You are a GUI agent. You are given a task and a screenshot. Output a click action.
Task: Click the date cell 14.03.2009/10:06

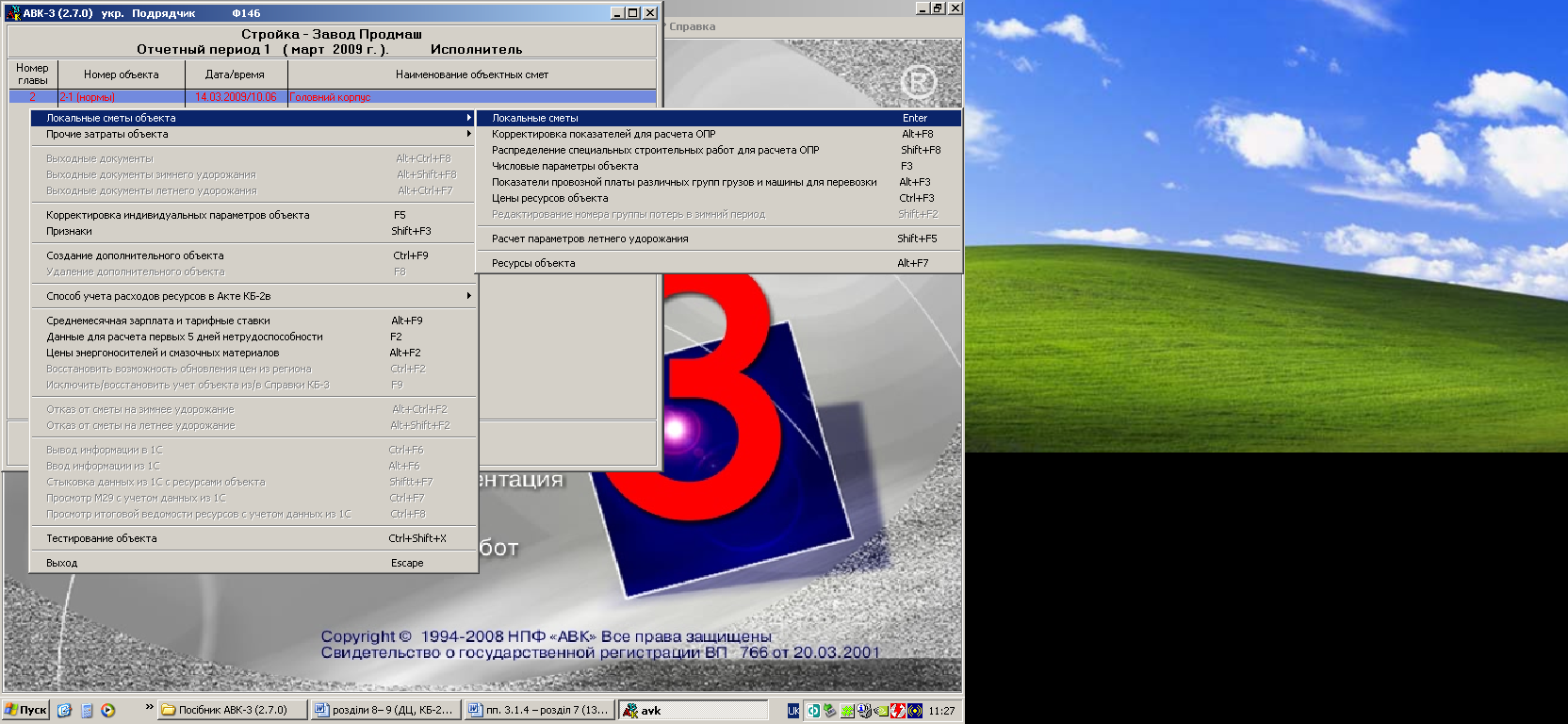[236, 97]
